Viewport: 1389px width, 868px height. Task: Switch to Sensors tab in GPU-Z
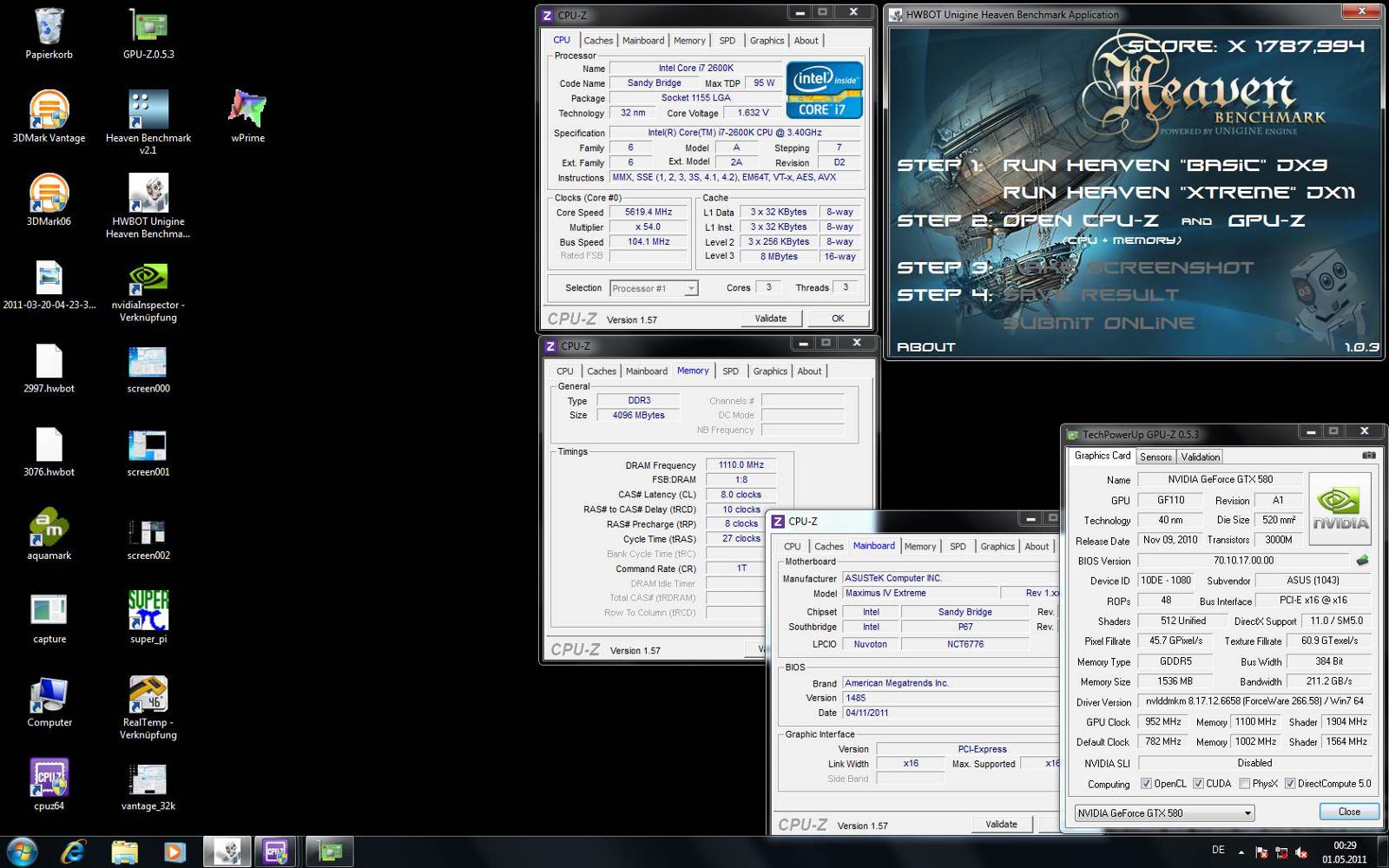(x=1155, y=457)
